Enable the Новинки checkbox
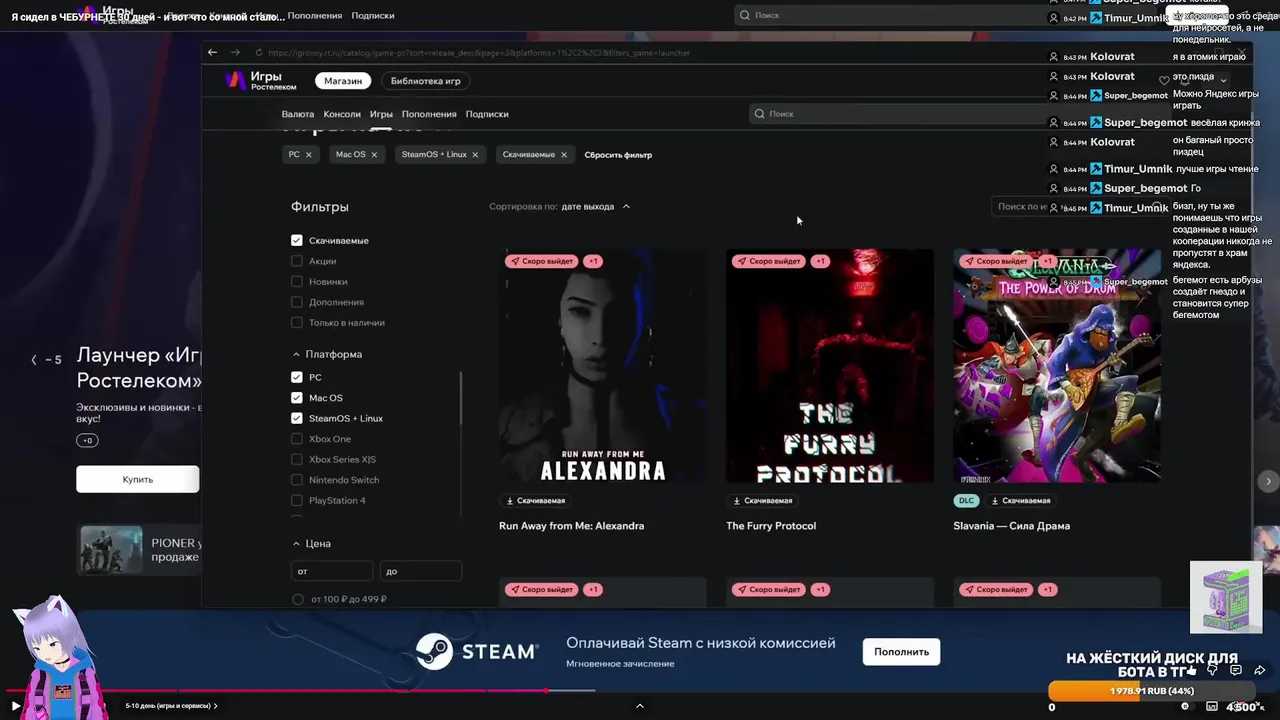The height and width of the screenshot is (720, 1280). click(297, 281)
